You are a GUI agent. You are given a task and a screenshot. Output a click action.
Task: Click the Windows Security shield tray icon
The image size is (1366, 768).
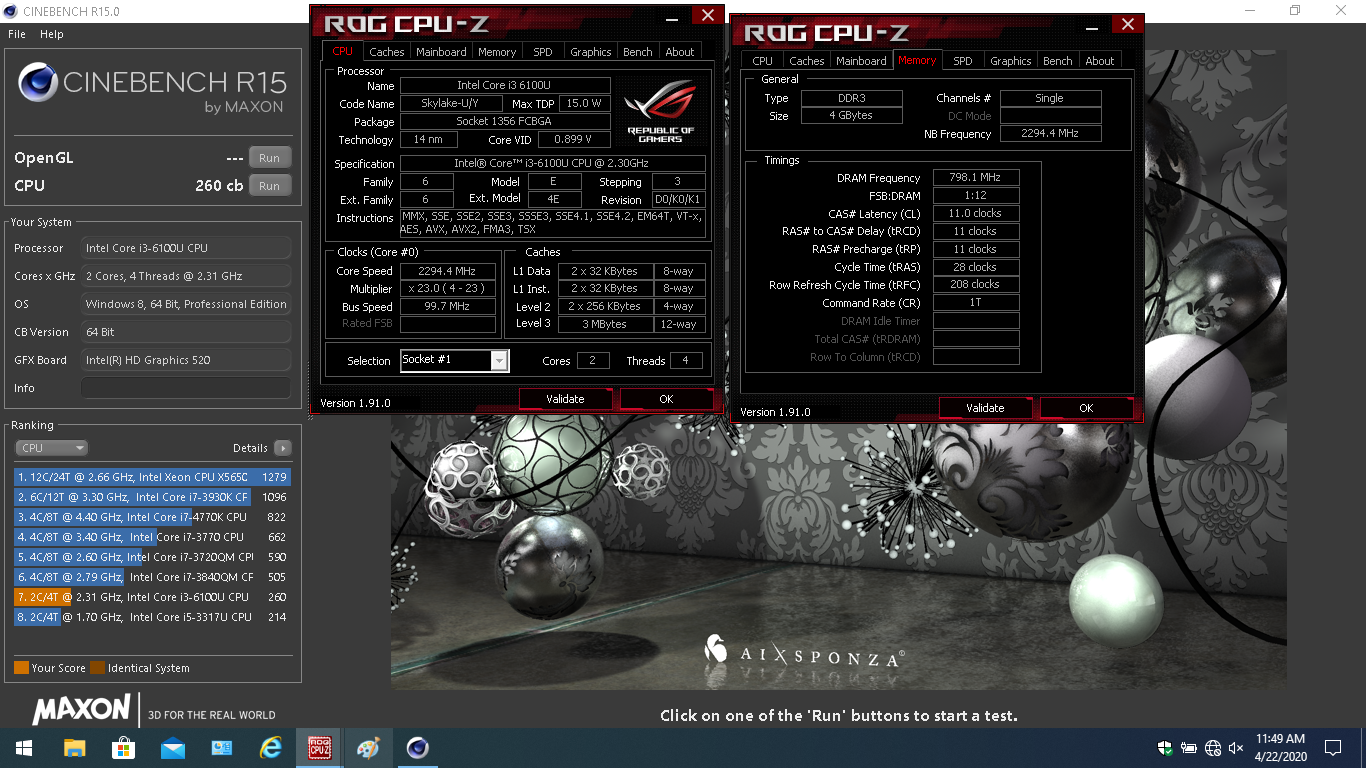(1165, 748)
